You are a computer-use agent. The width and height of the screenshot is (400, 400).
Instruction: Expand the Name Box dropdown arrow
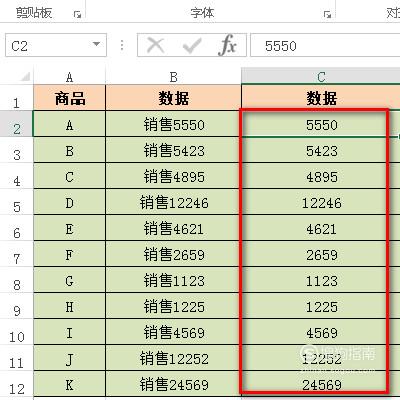coord(97,44)
